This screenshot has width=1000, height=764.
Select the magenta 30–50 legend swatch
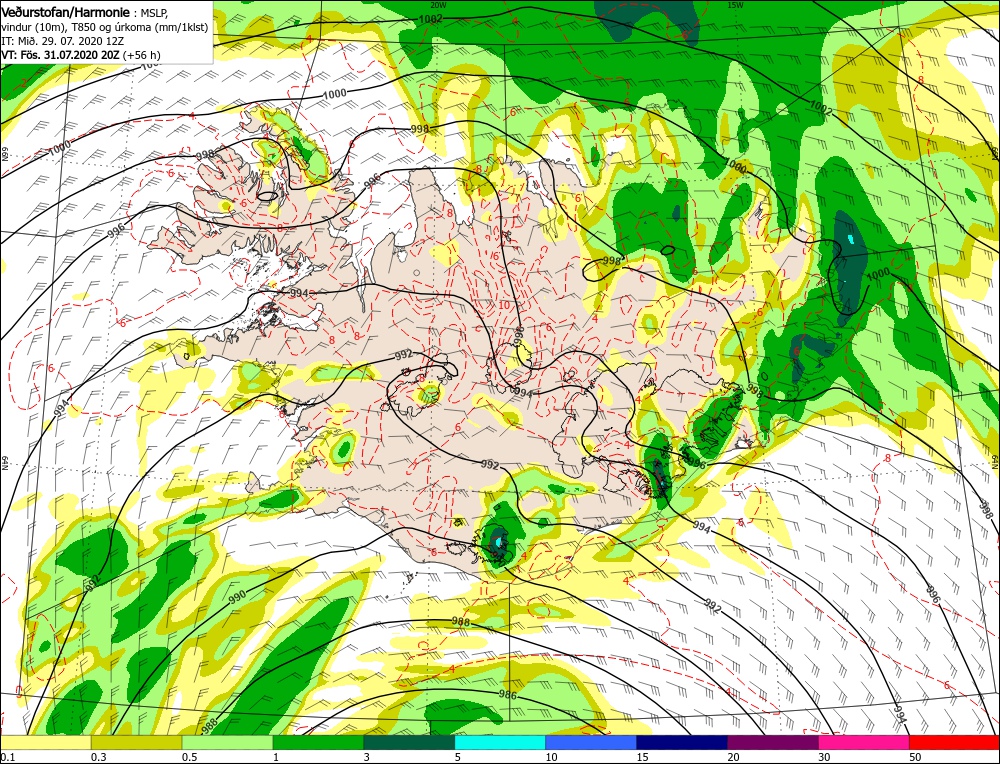pos(864,742)
